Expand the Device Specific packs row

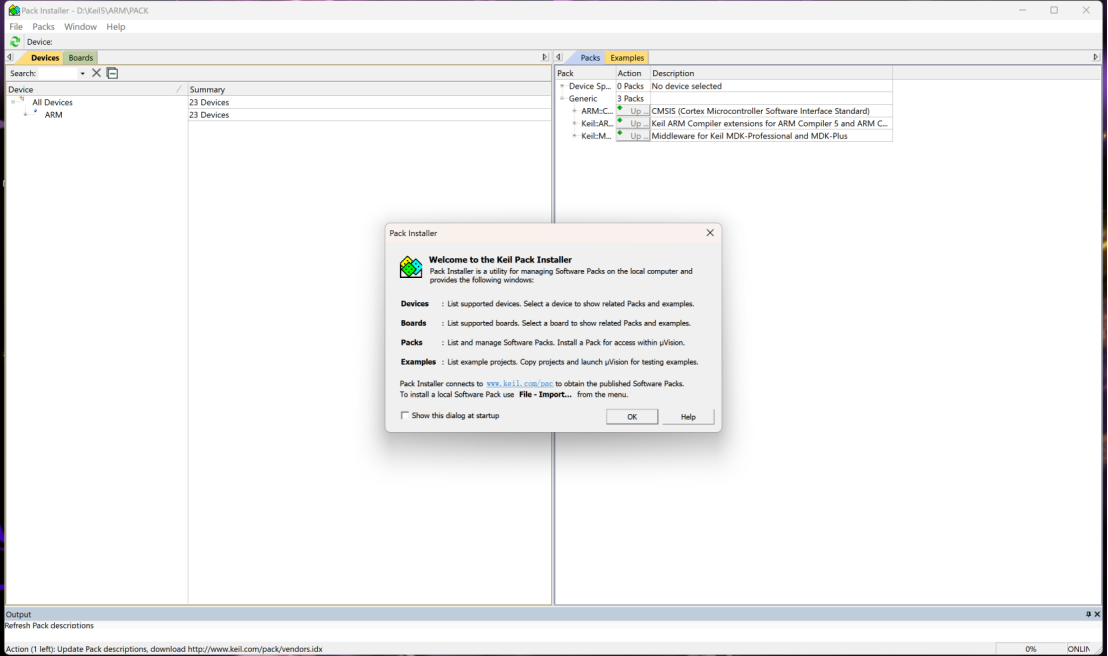[x=562, y=86]
